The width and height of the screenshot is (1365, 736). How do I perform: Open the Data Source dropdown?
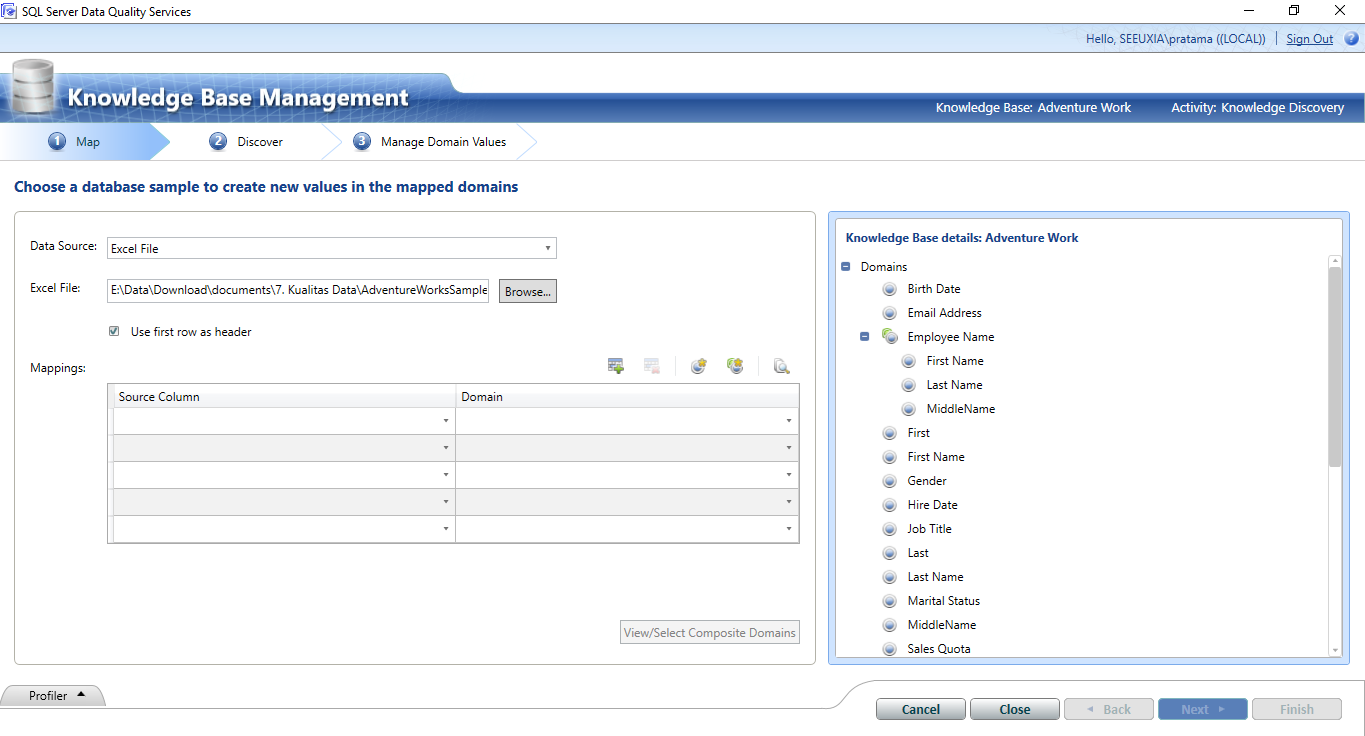[x=548, y=248]
